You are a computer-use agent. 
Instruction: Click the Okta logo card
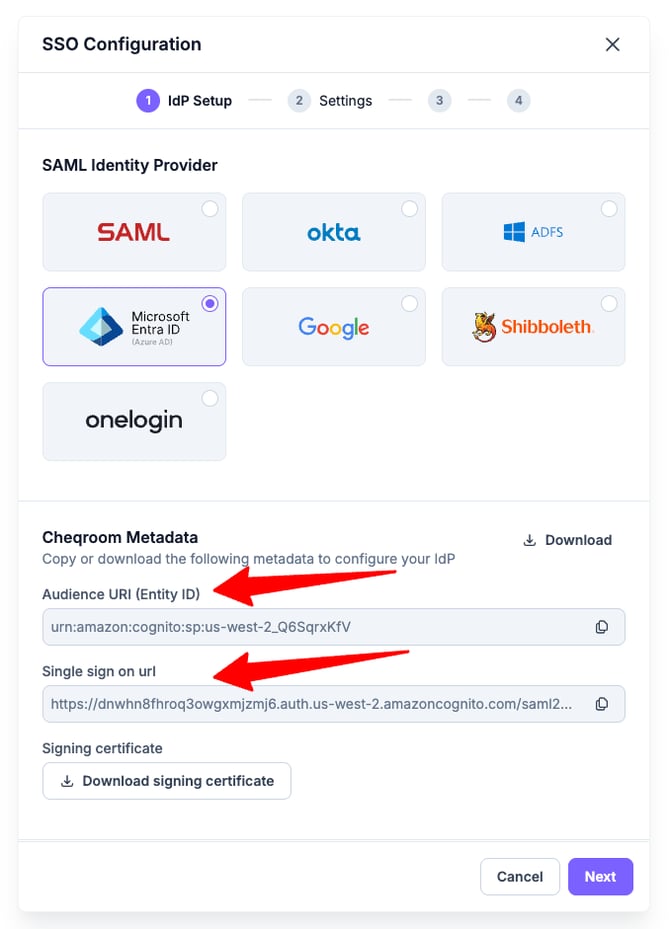pyautogui.click(x=333, y=232)
